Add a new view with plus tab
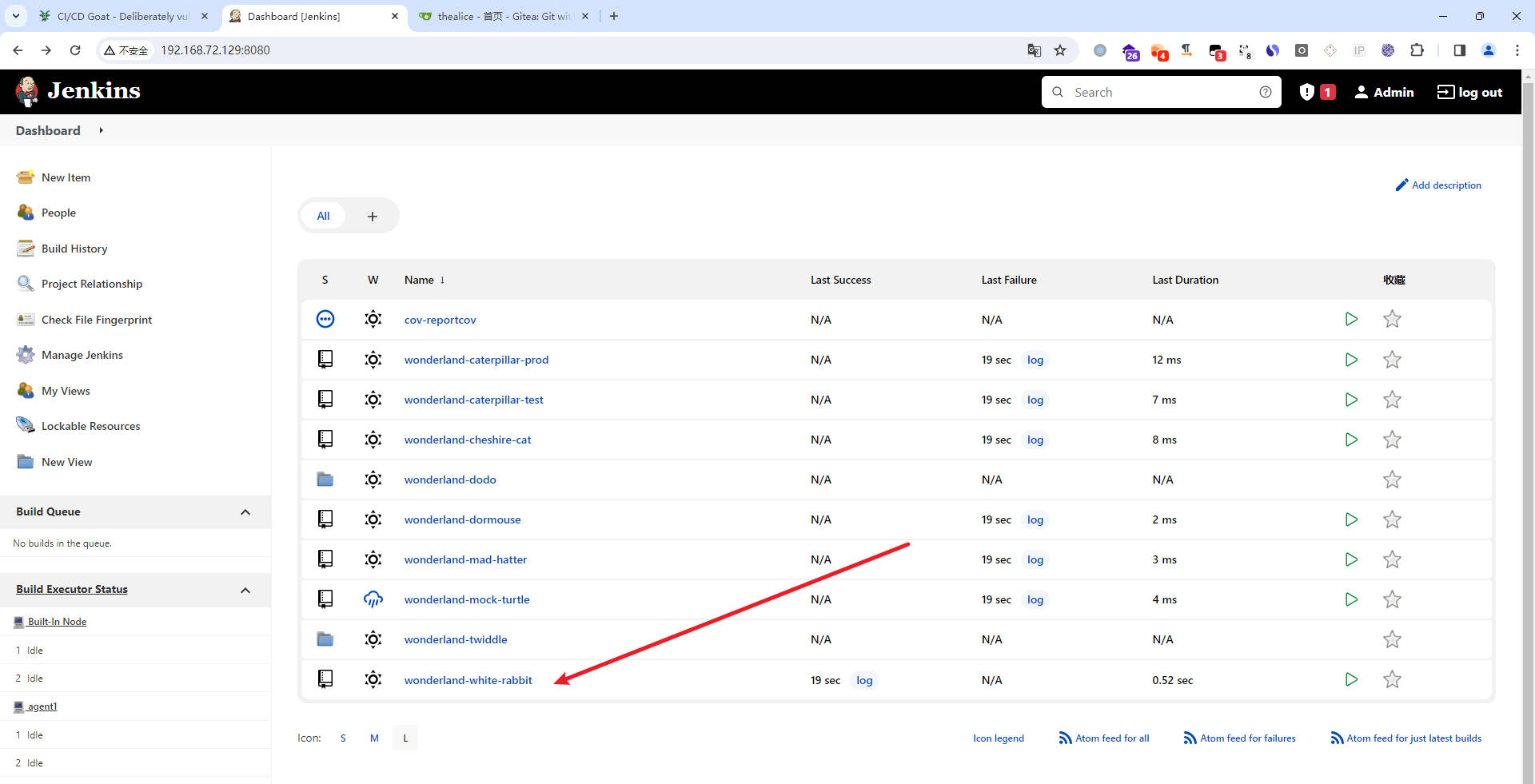Screen dimensions: 1535x784 (x=372, y=216)
